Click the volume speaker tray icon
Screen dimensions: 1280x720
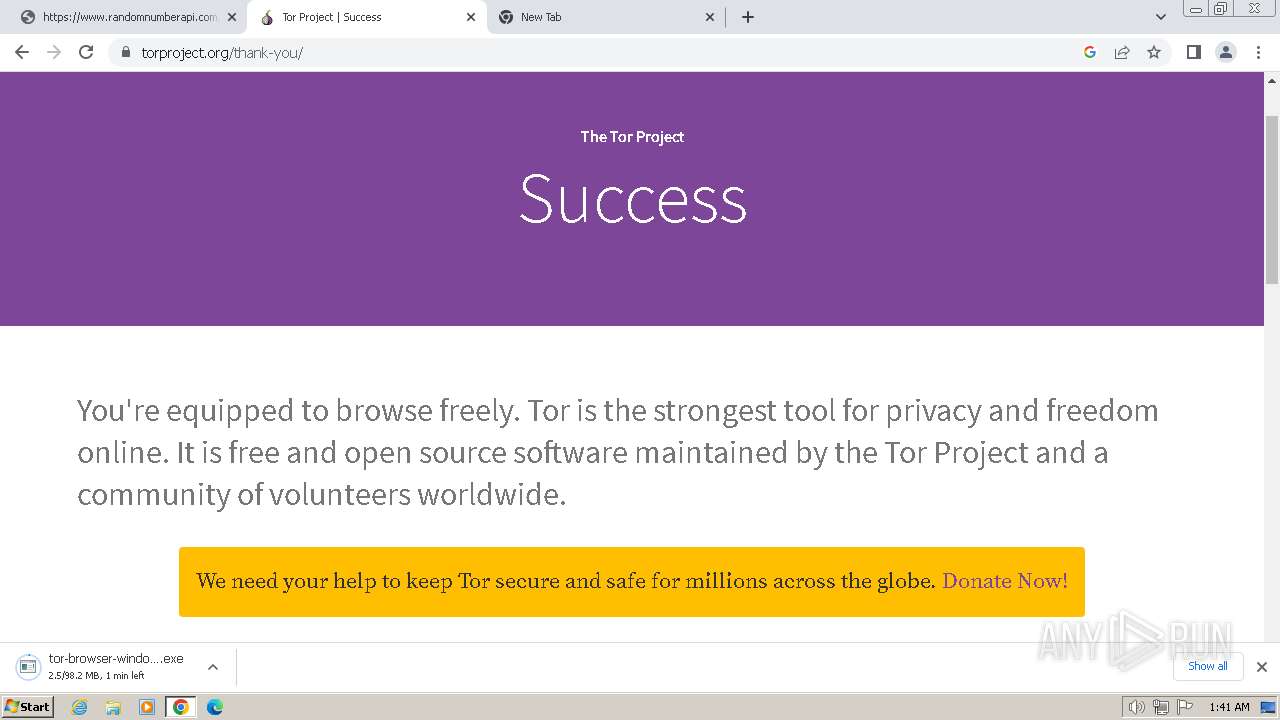point(1136,707)
